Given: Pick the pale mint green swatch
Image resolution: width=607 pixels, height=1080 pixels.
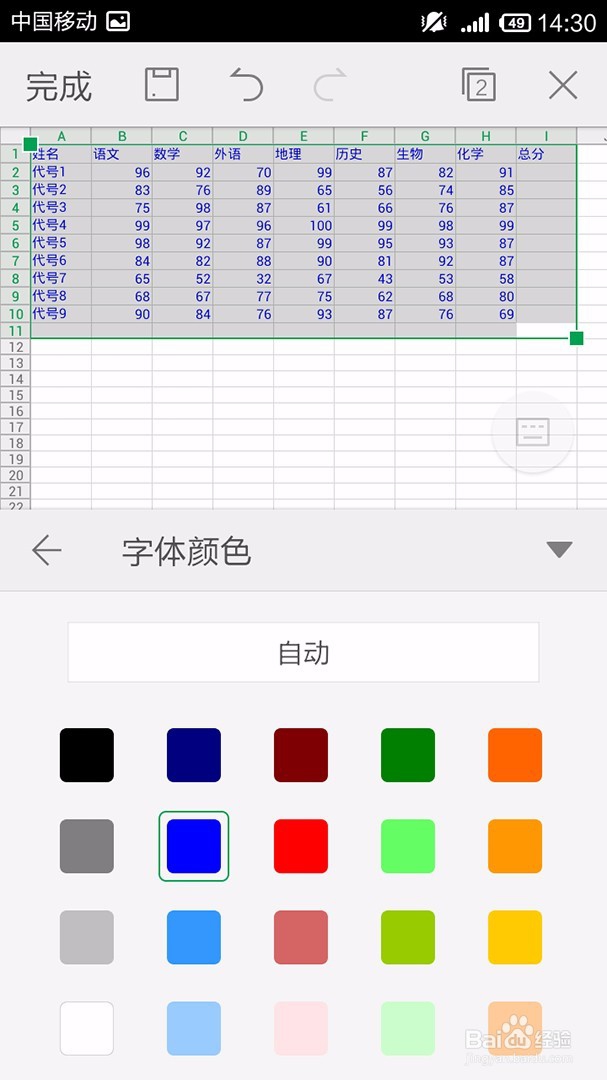Looking at the screenshot, I should (x=408, y=1028).
